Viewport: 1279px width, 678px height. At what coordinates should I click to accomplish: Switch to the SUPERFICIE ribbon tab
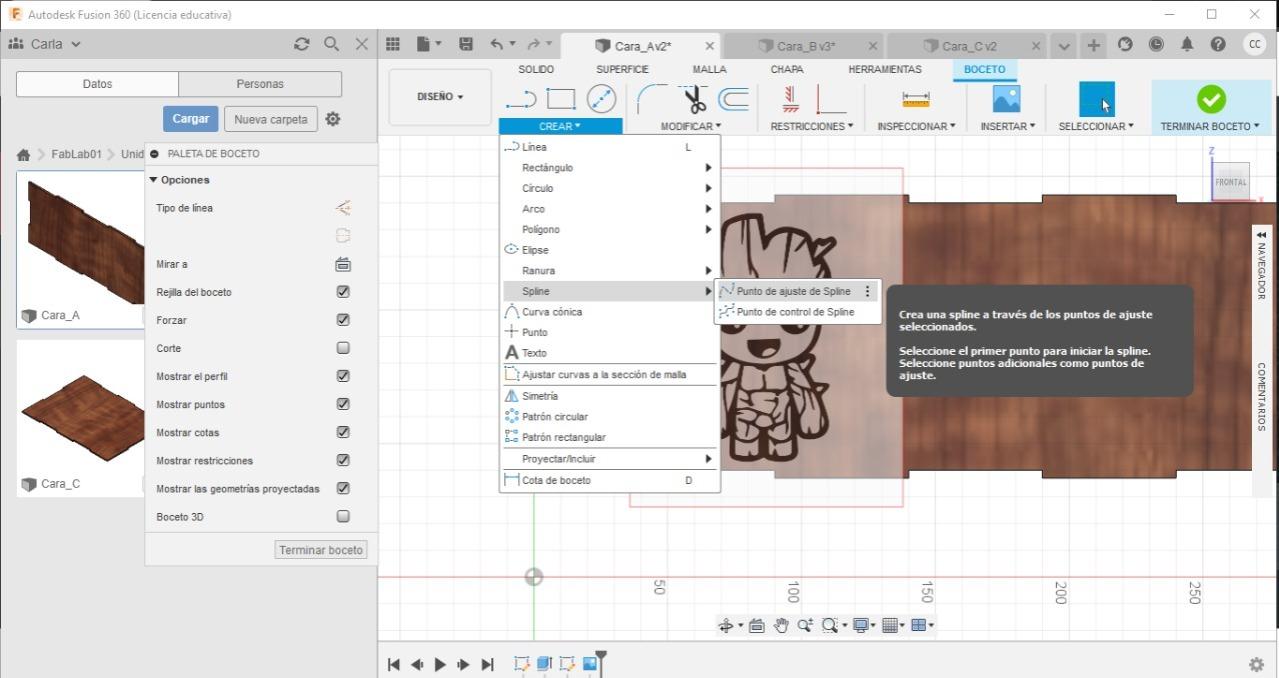[x=622, y=69]
